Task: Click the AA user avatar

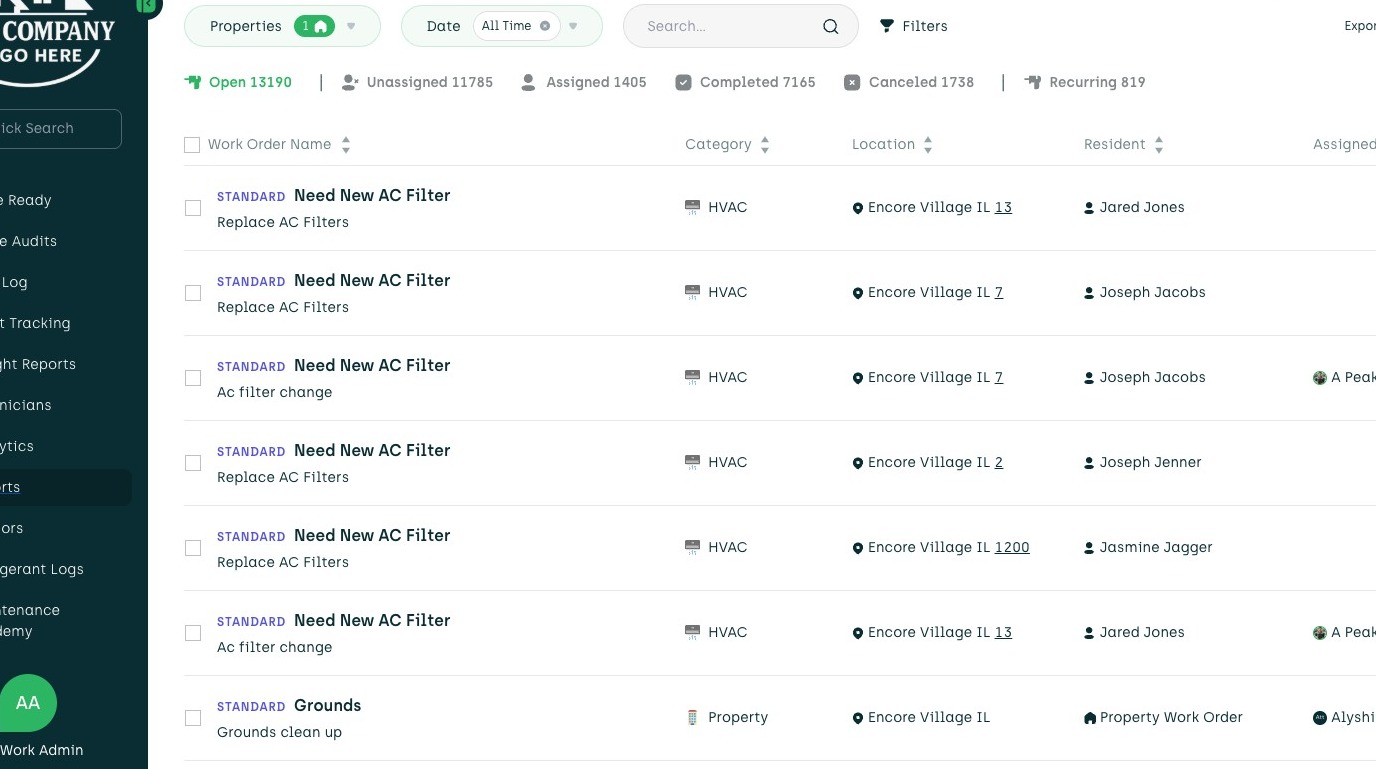Action: (28, 703)
